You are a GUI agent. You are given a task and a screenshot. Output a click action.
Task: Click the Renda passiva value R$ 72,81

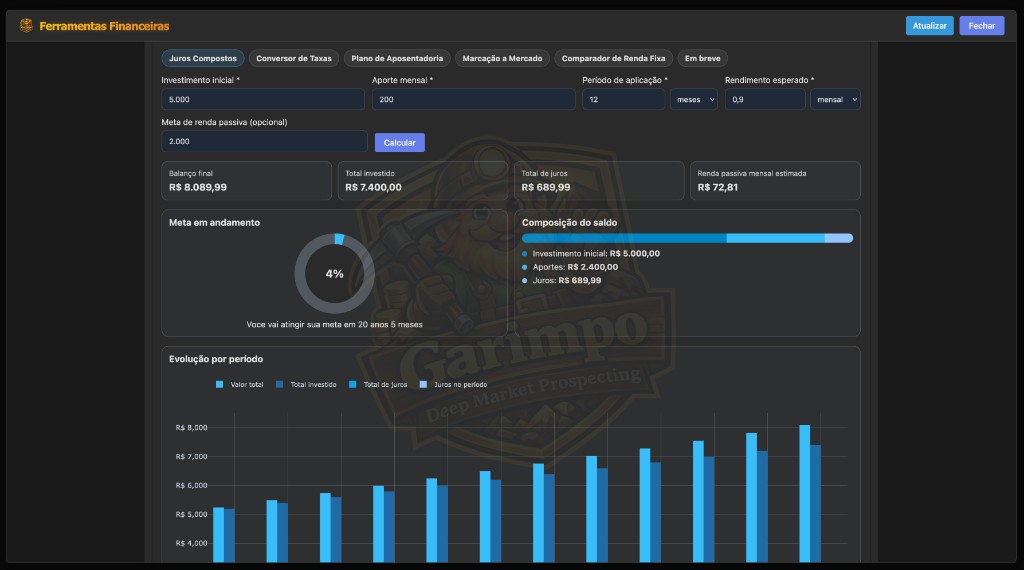coord(718,187)
